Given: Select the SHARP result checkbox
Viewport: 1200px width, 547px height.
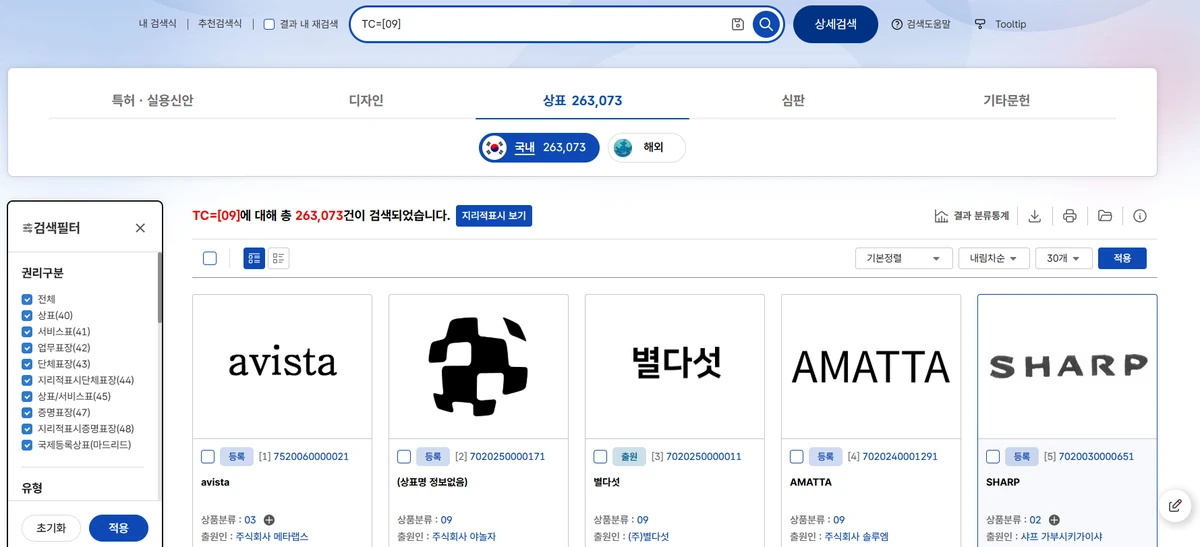Looking at the screenshot, I should (x=993, y=457).
